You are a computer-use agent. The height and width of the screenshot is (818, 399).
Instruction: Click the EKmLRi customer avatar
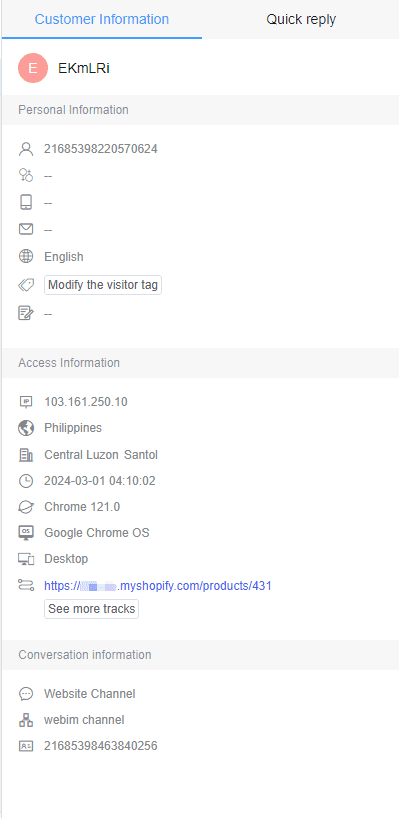[33, 68]
